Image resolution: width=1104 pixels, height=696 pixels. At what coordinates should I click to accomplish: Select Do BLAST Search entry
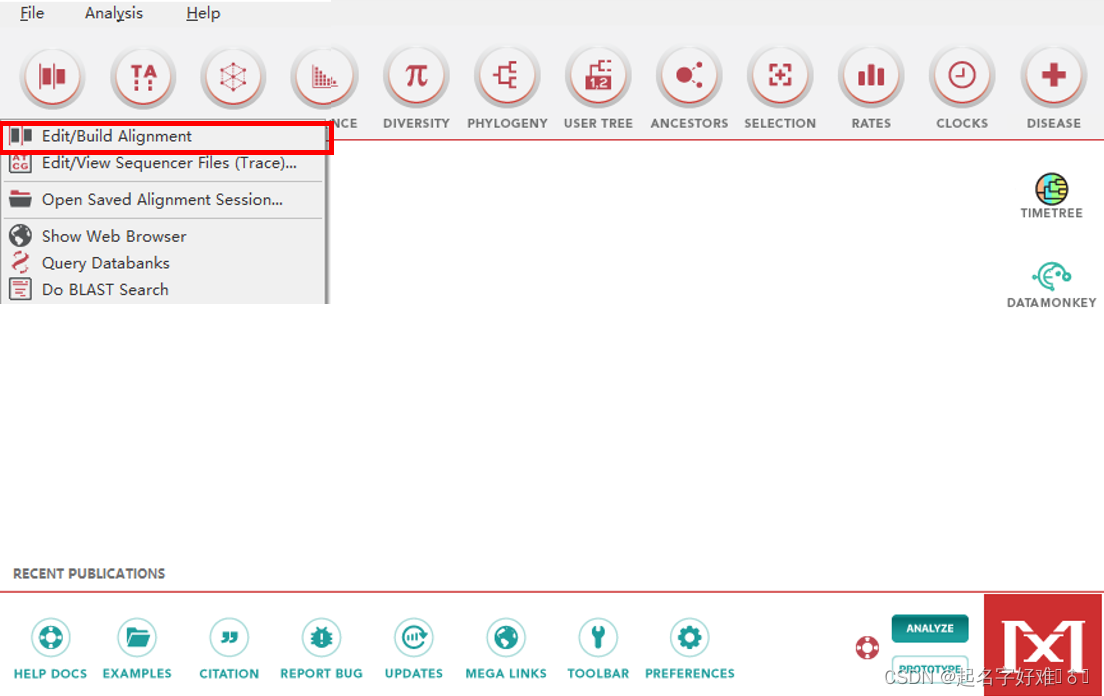click(163, 290)
